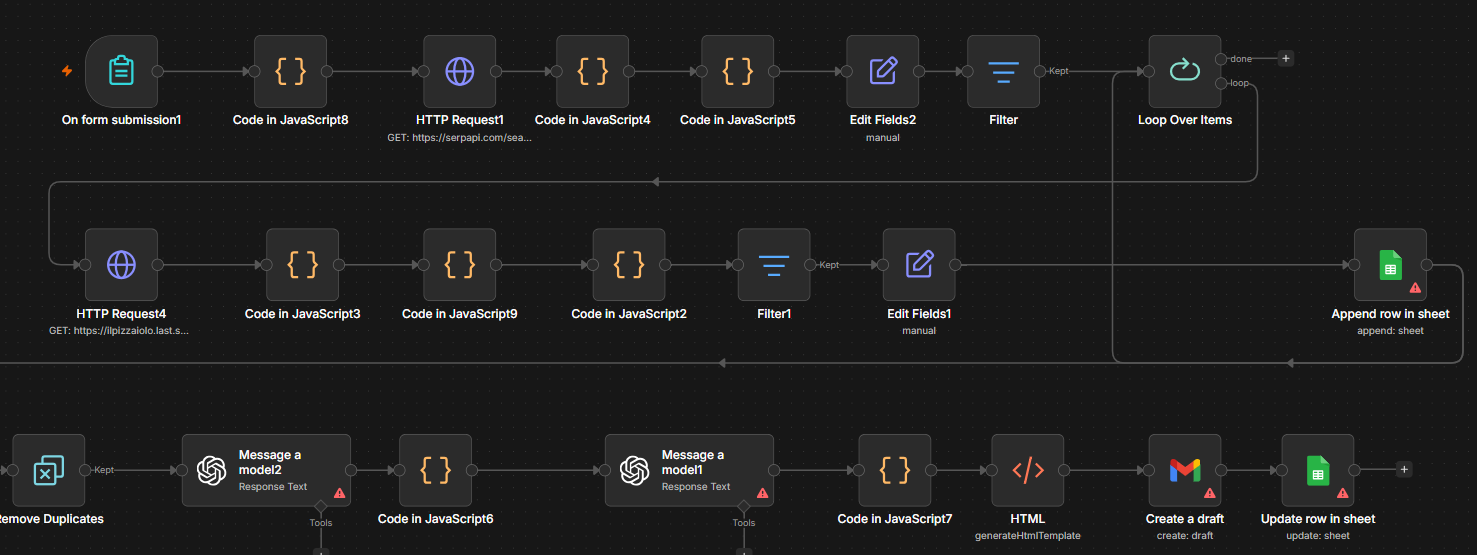This screenshot has height=555, width=1477.
Task: Click the input connector of Append row in sheet
Action: [1354, 265]
